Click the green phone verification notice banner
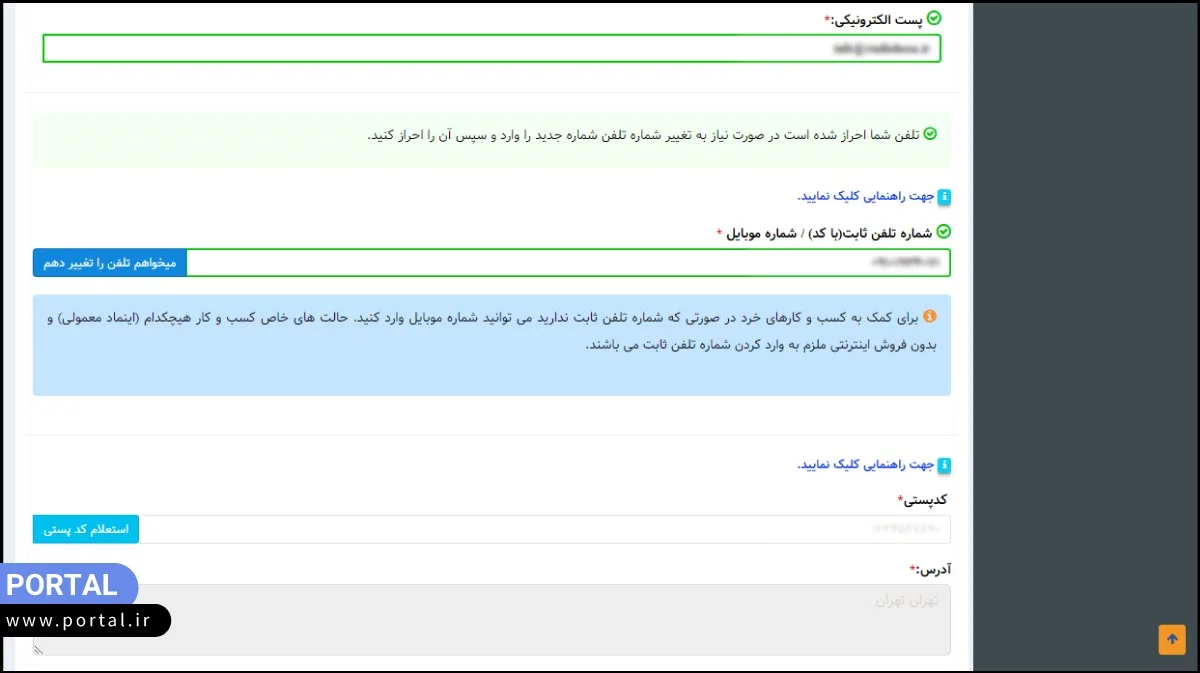Viewport: 1200px width, 673px height. [491, 140]
